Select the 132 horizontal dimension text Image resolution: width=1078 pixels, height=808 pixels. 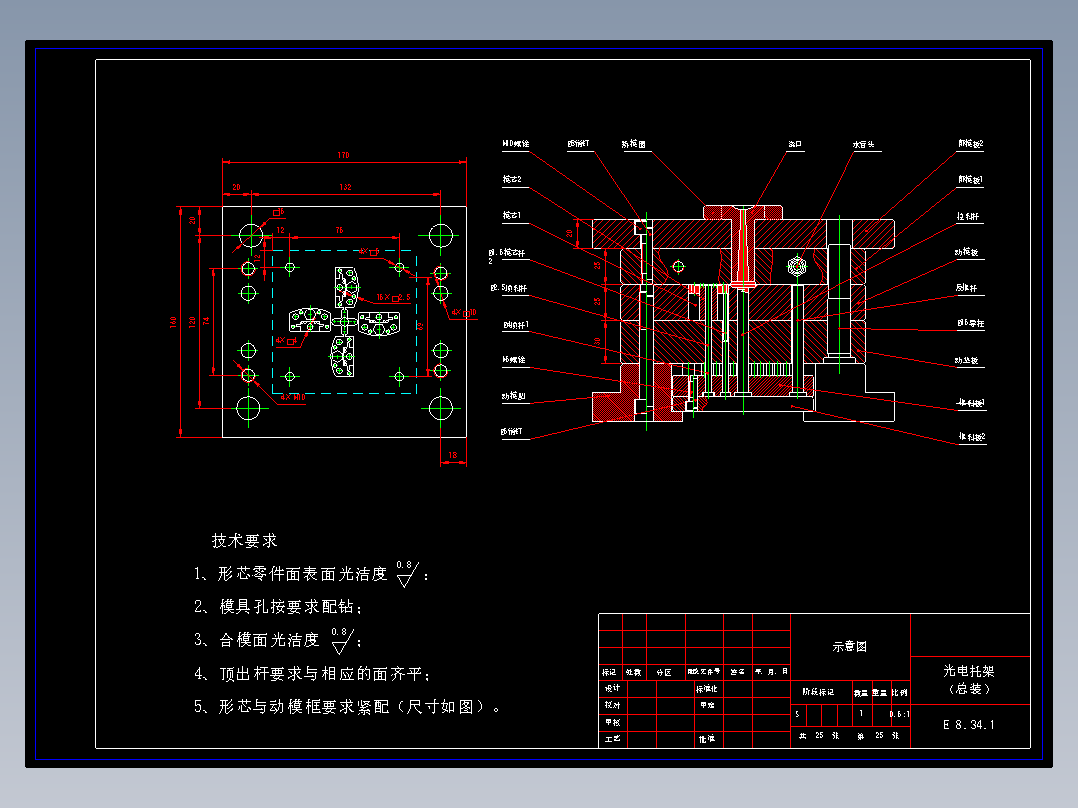[x=345, y=186]
